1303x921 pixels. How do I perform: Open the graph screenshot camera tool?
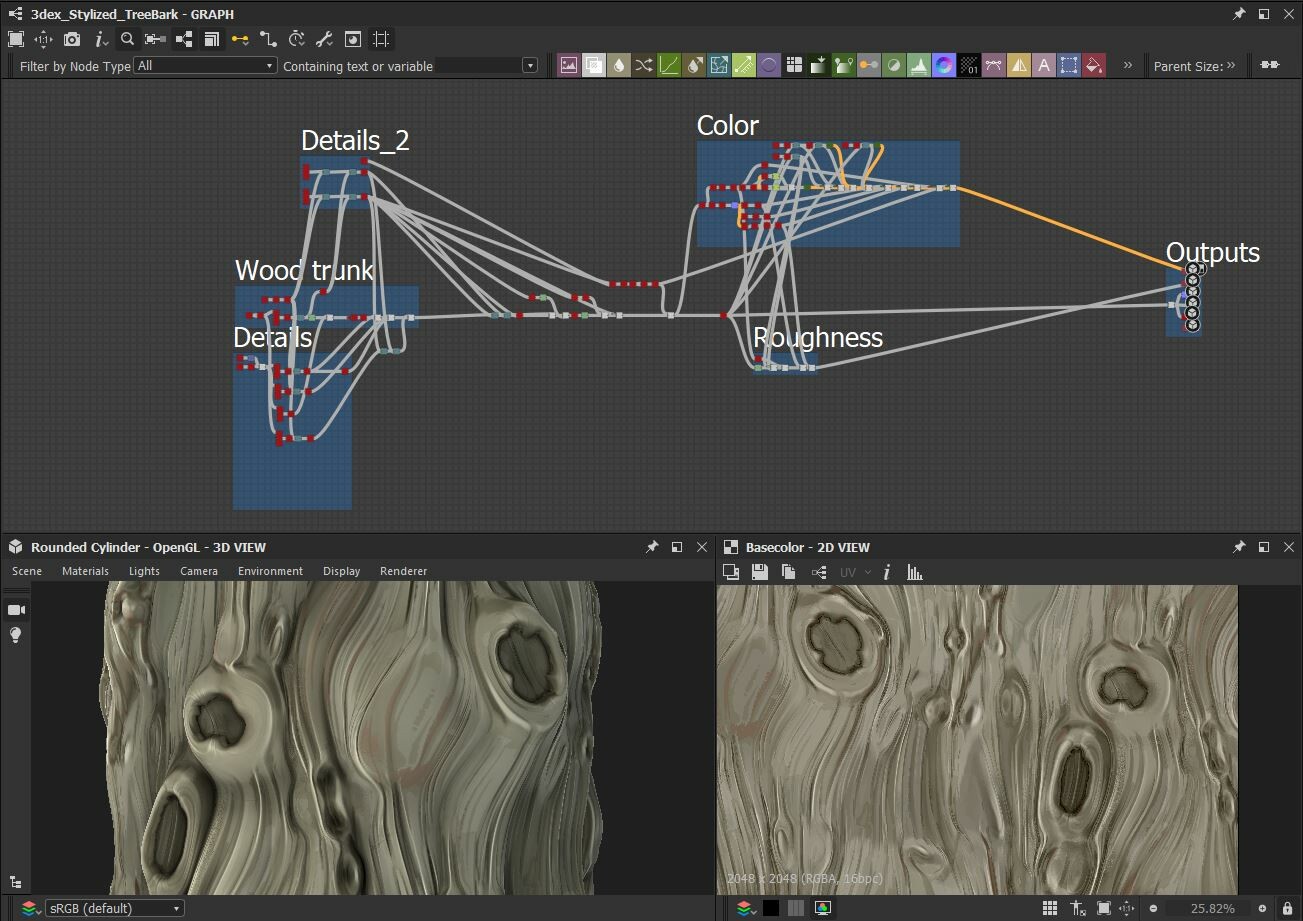click(71, 40)
